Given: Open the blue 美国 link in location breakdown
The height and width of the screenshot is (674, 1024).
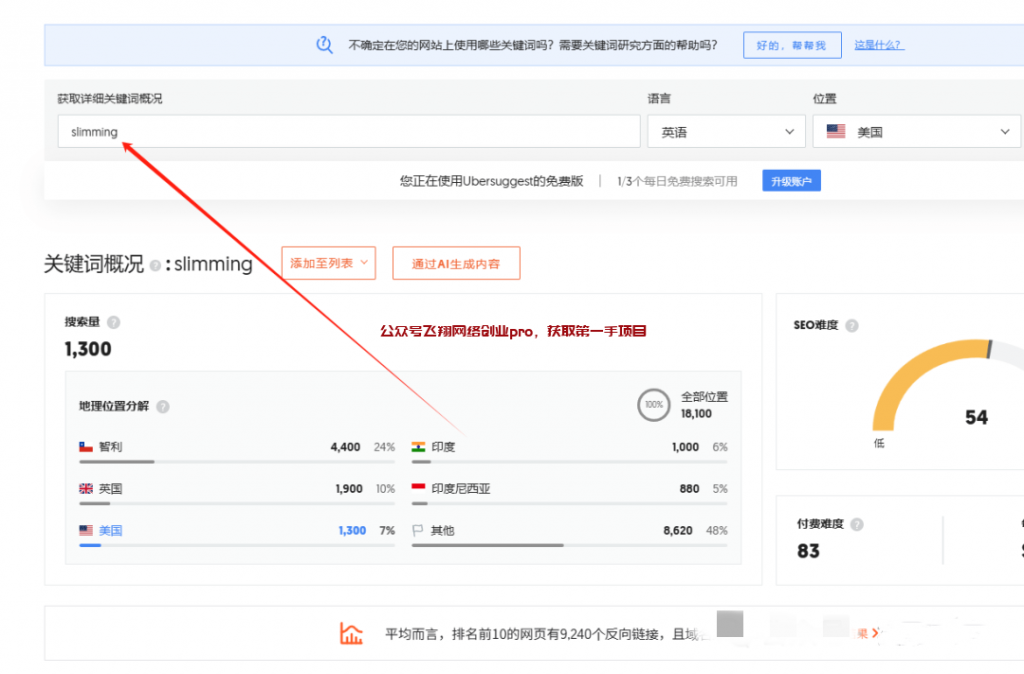Looking at the screenshot, I should pyautogui.click(x=109, y=531).
